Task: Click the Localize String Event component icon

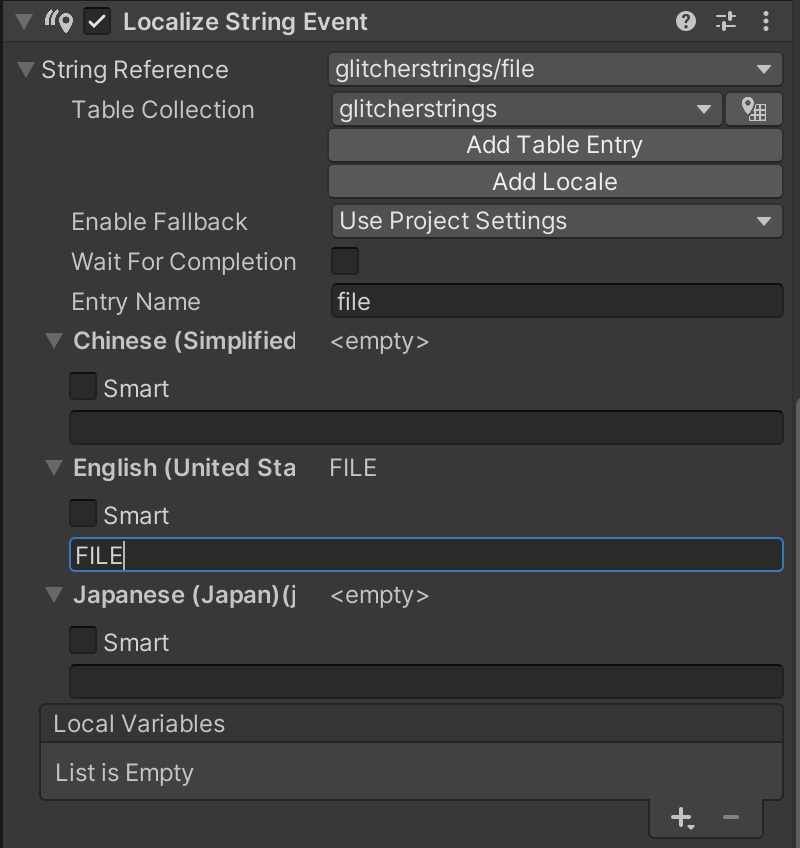Action: 59,21
